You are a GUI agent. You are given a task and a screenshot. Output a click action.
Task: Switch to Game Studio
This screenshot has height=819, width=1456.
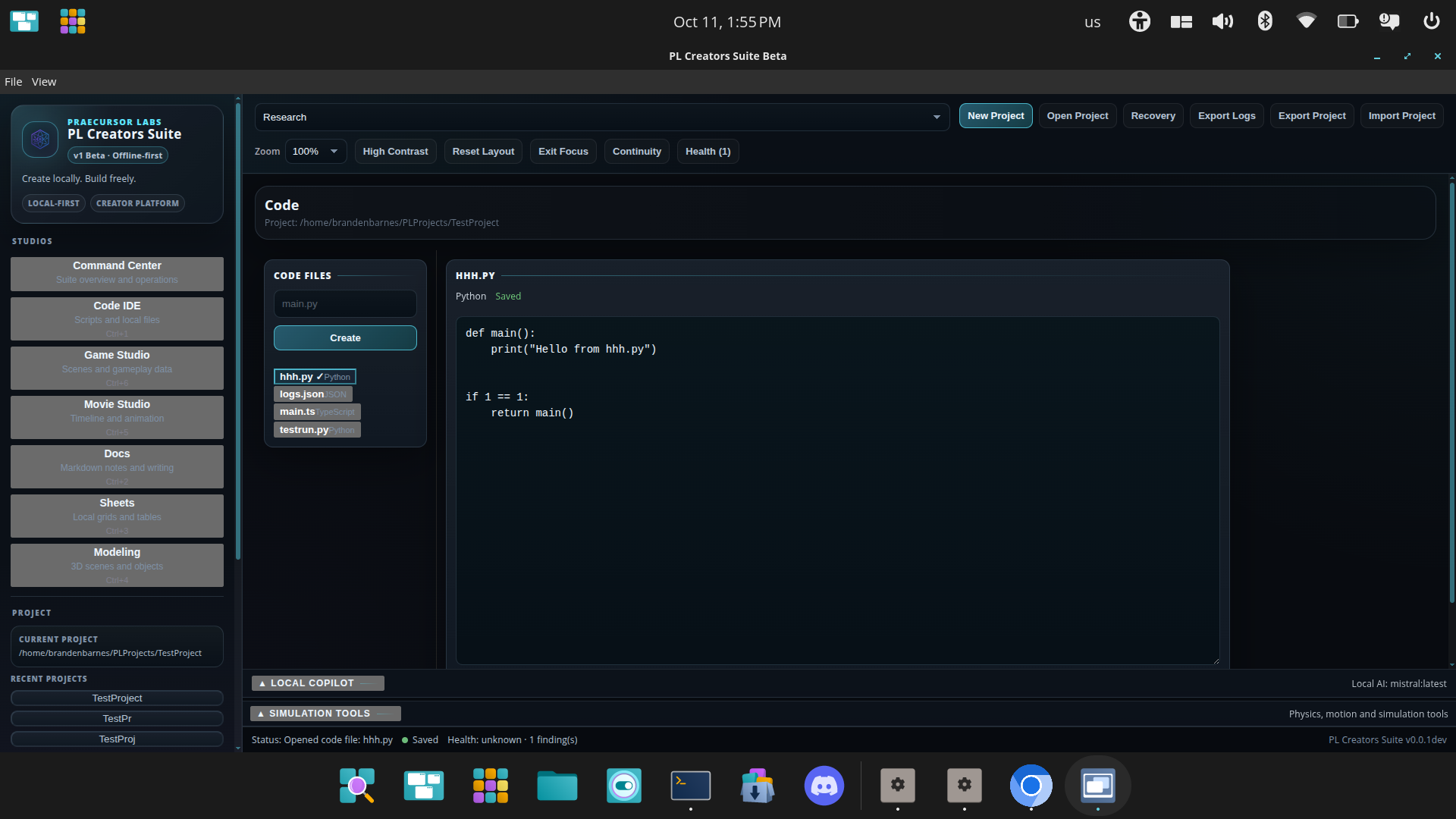click(117, 368)
